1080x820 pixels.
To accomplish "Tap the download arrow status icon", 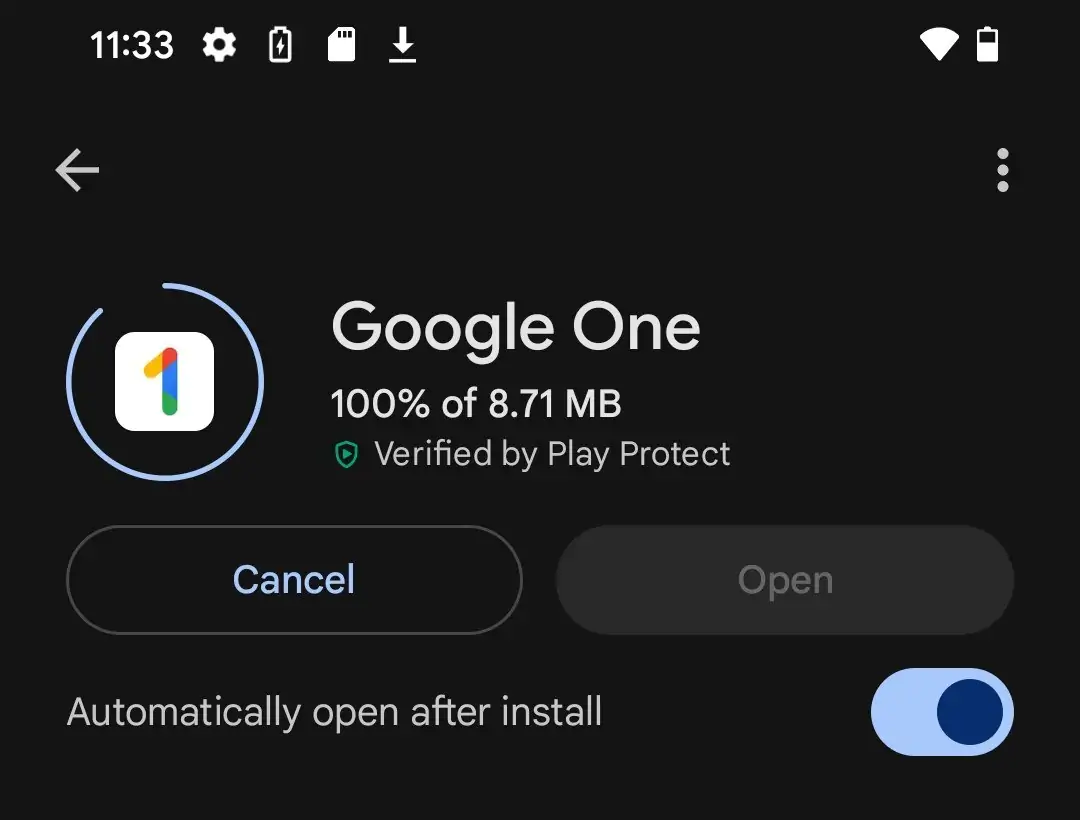I will [402, 45].
